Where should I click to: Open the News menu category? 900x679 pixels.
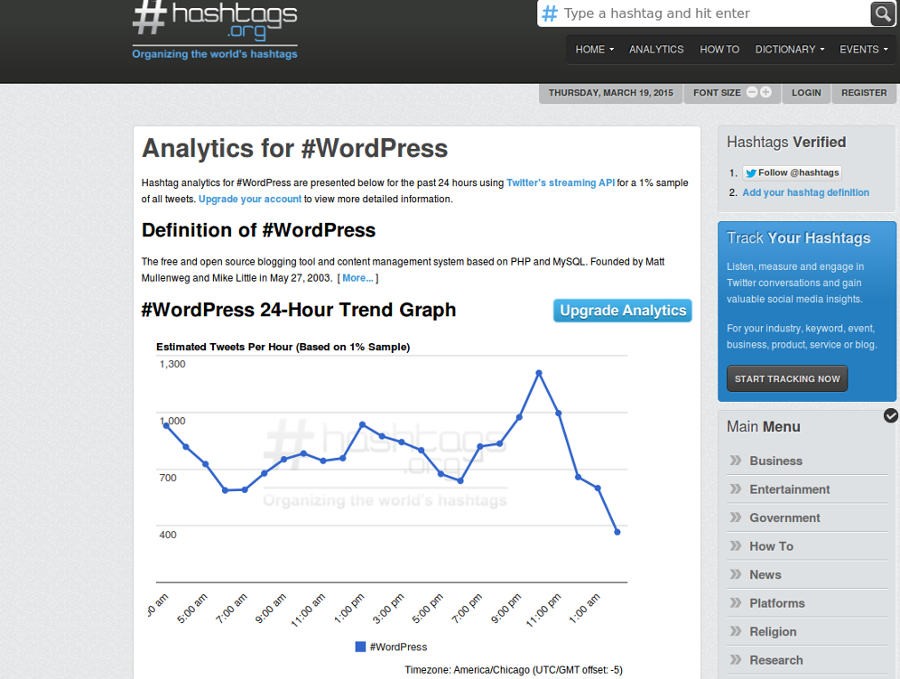[x=765, y=575]
